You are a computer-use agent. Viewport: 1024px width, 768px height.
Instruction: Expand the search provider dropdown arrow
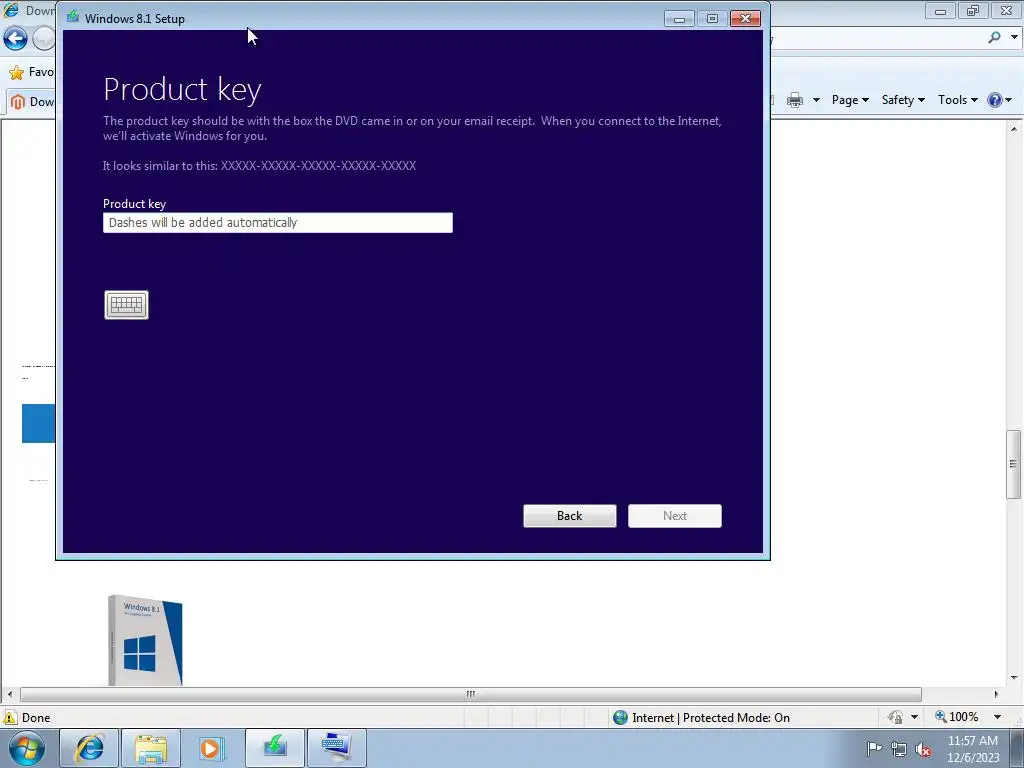pyautogui.click(x=1014, y=37)
